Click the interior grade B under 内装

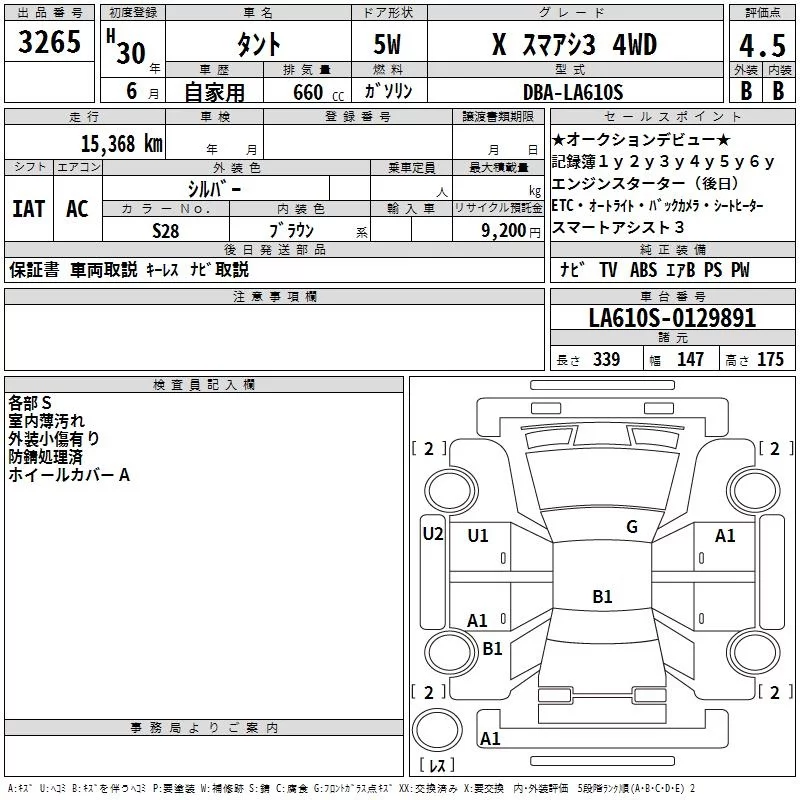click(x=778, y=91)
